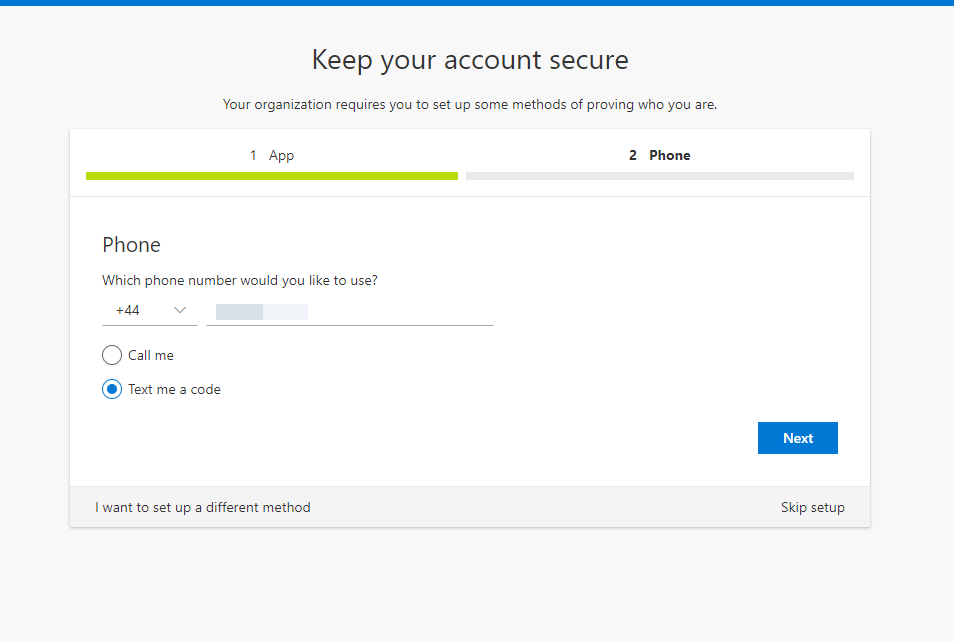This screenshot has width=954, height=641.
Task: Click the Phone section heading in the form
Action: coord(131,244)
